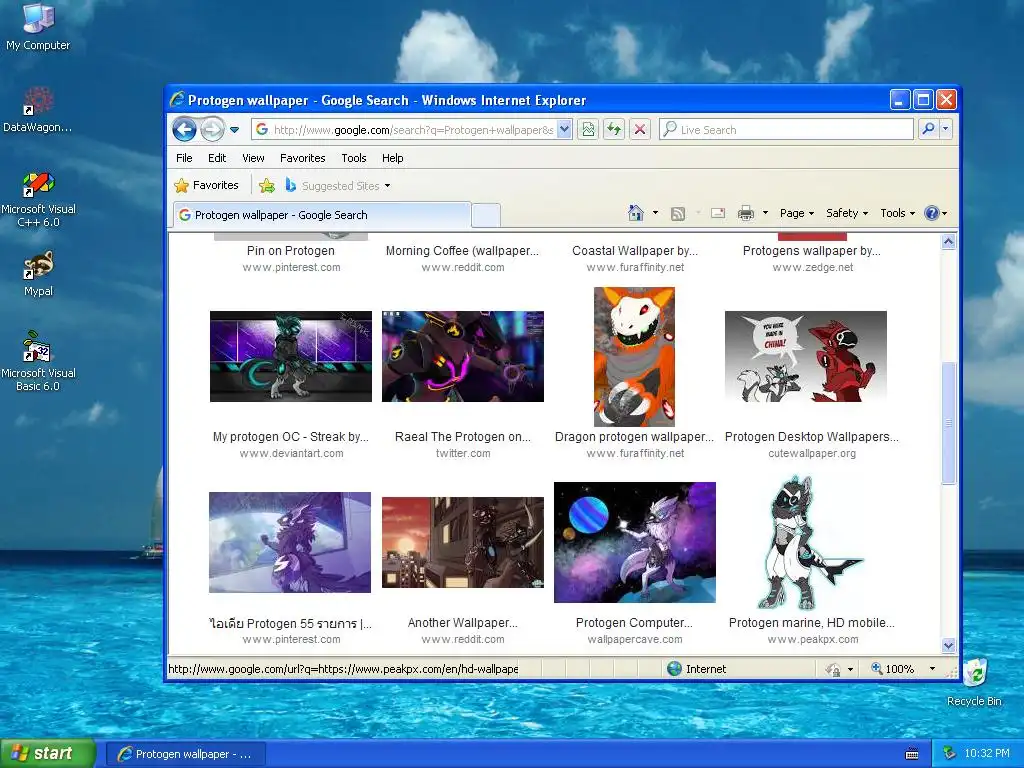This screenshot has width=1024, height=768.
Task: Open the Another Wallpaper... reddit link
Action: coord(462,623)
